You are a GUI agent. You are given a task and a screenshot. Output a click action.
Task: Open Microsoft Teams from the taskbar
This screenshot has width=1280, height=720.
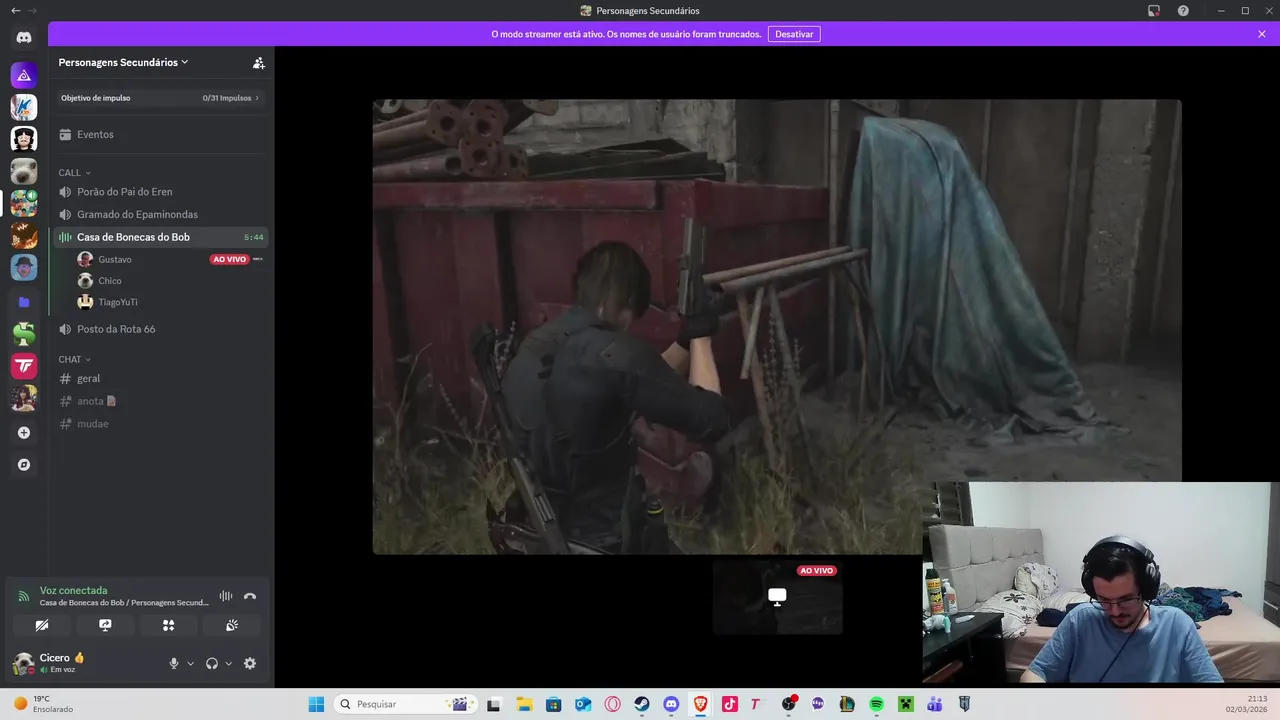tap(934, 704)
